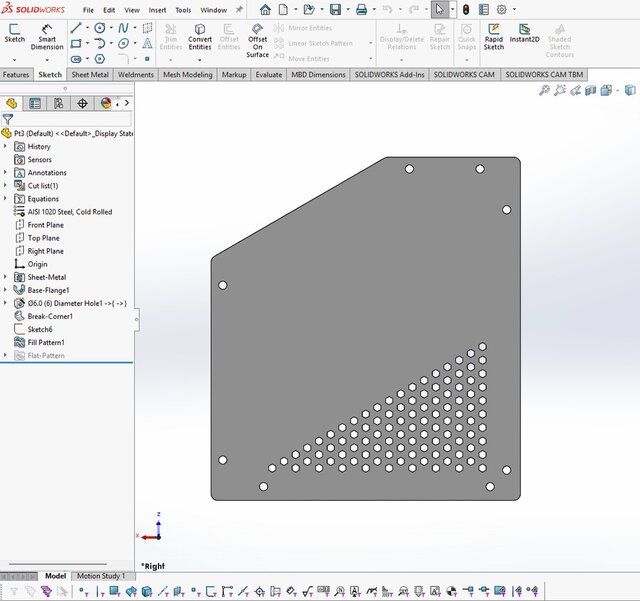Select the Ellipse tool

tap(123, 43)
